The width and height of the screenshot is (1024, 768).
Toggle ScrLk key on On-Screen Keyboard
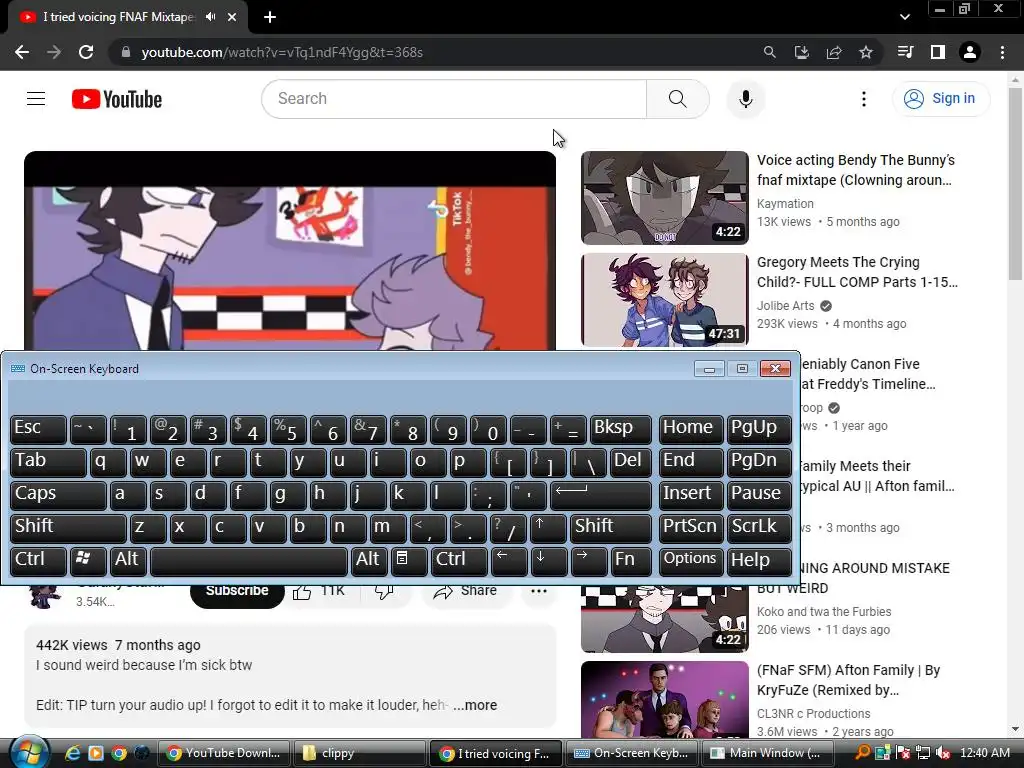[x=759, y=528]
